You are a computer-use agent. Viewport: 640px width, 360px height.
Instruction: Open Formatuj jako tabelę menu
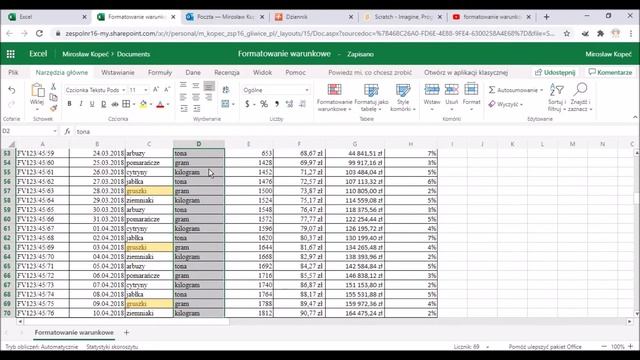point(371,97)
